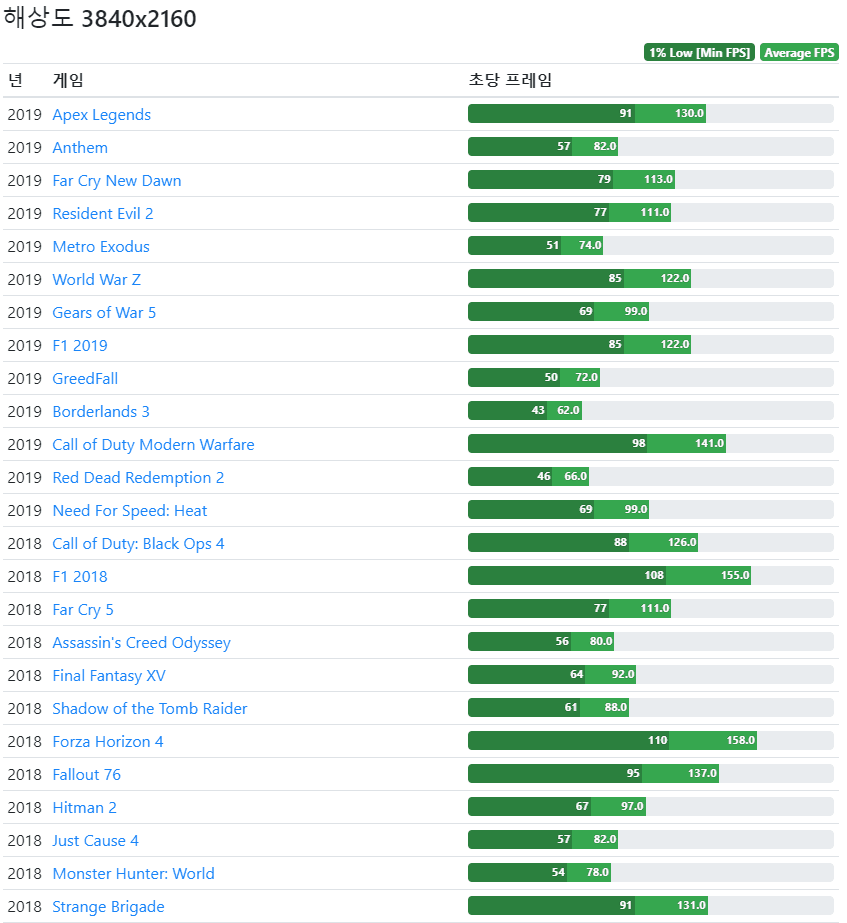847x923 pixels.
Task: Open the Anthem game link
Action: 80,147
